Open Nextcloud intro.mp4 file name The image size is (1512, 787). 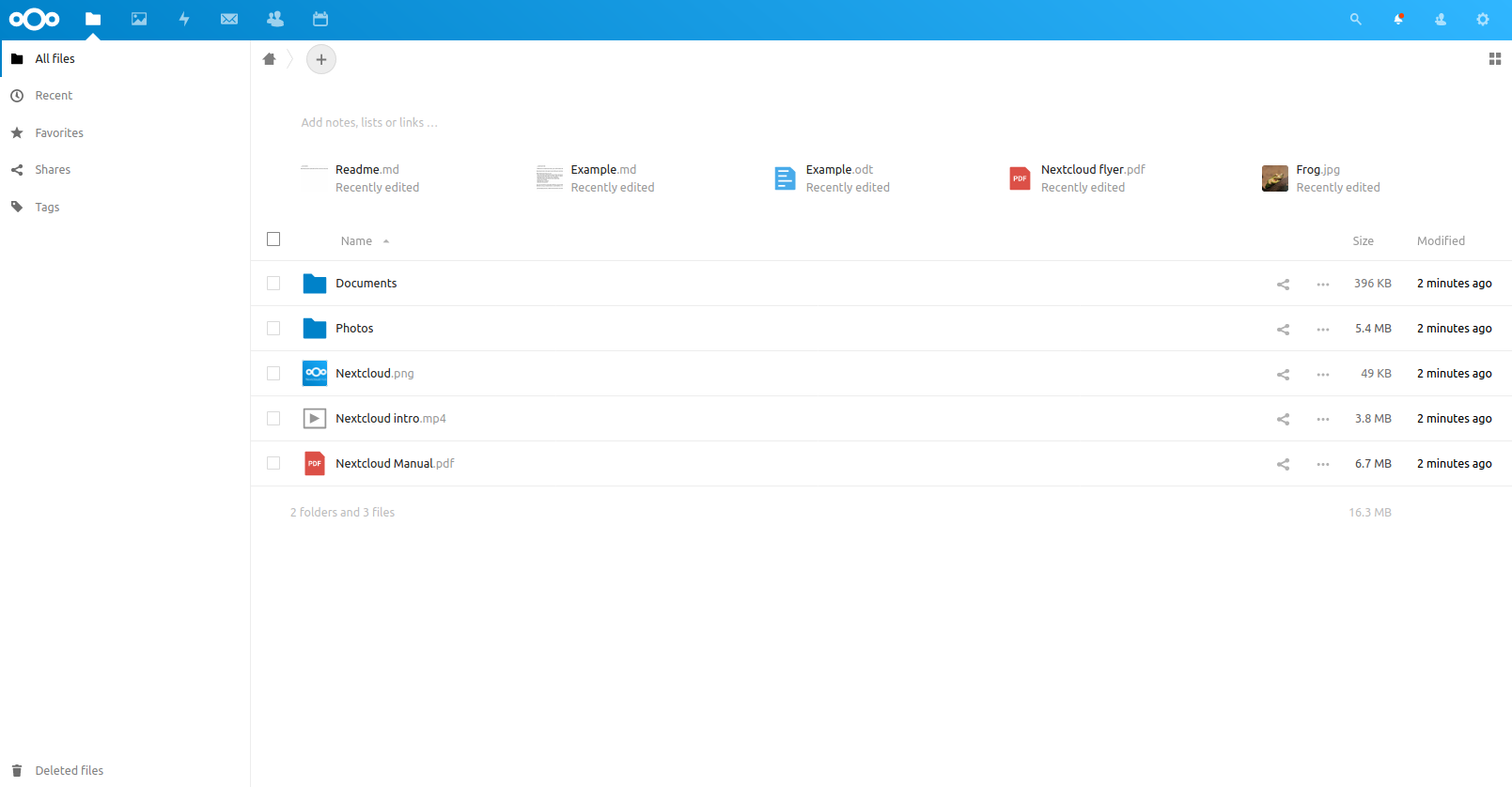click(x=391, y=419)
